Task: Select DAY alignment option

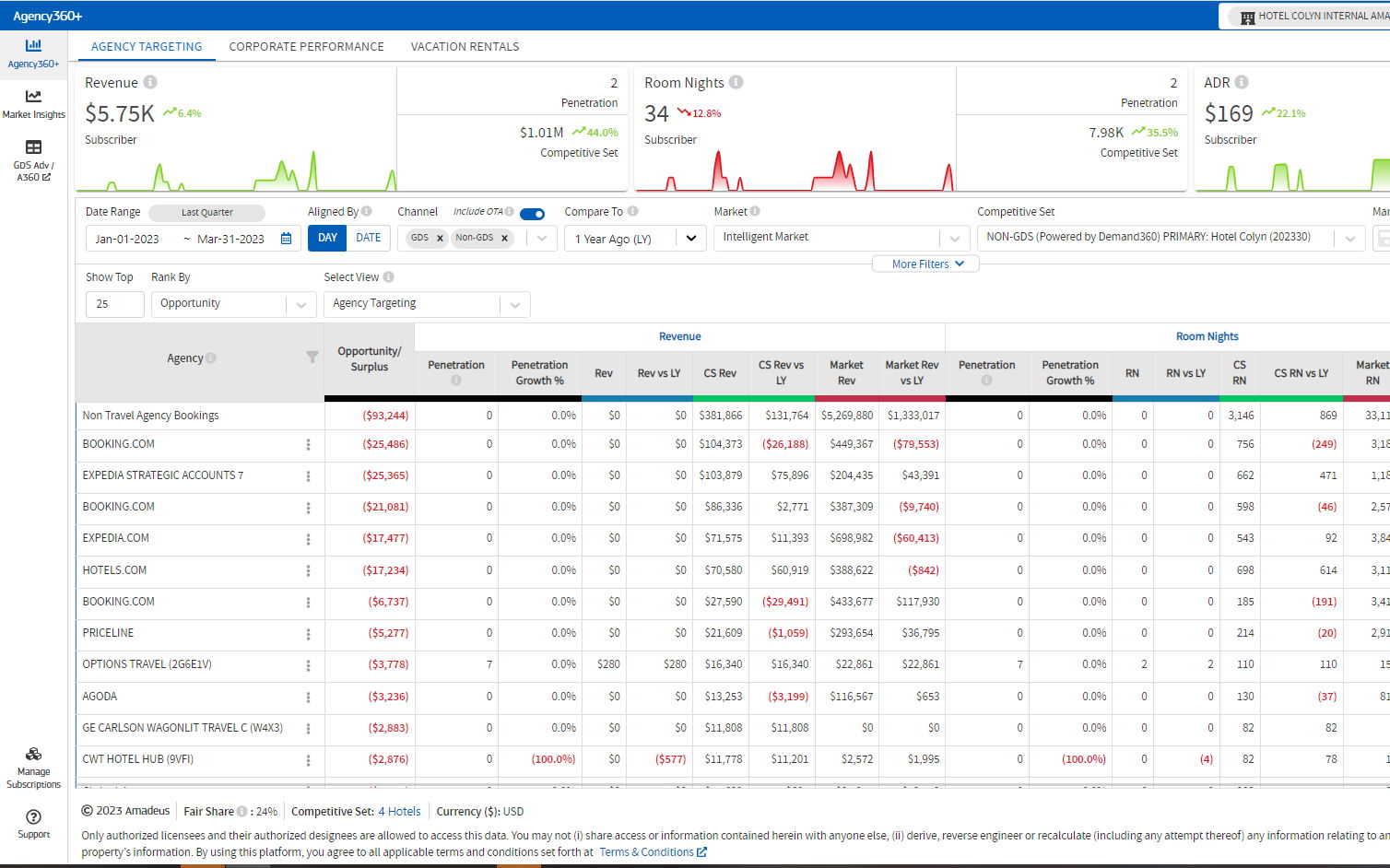Action: [327, 238]
